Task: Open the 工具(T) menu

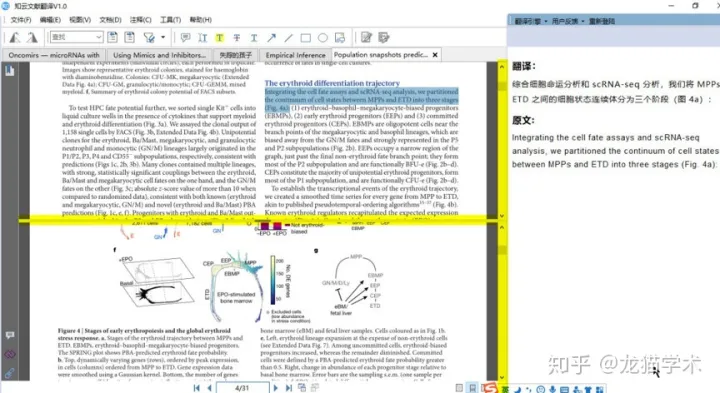Action: click(170, 20)
